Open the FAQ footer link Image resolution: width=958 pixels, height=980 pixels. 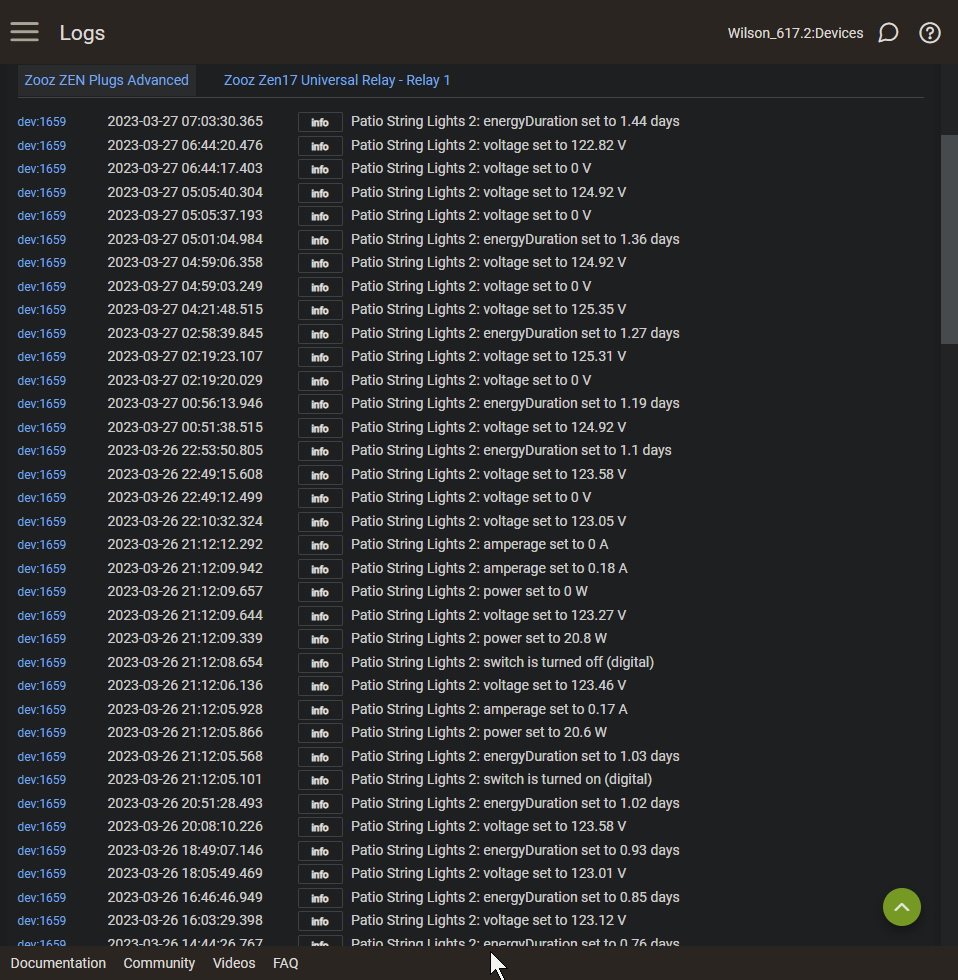pyautogui.click(x=286, y=963)
